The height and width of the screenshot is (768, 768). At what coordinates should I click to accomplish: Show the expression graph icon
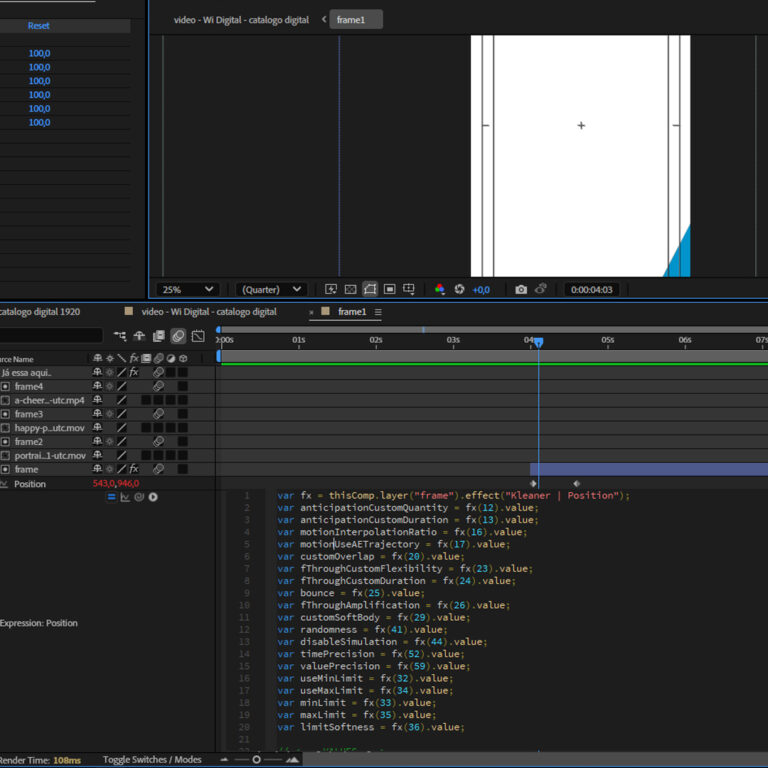click(x=125, y=497)
